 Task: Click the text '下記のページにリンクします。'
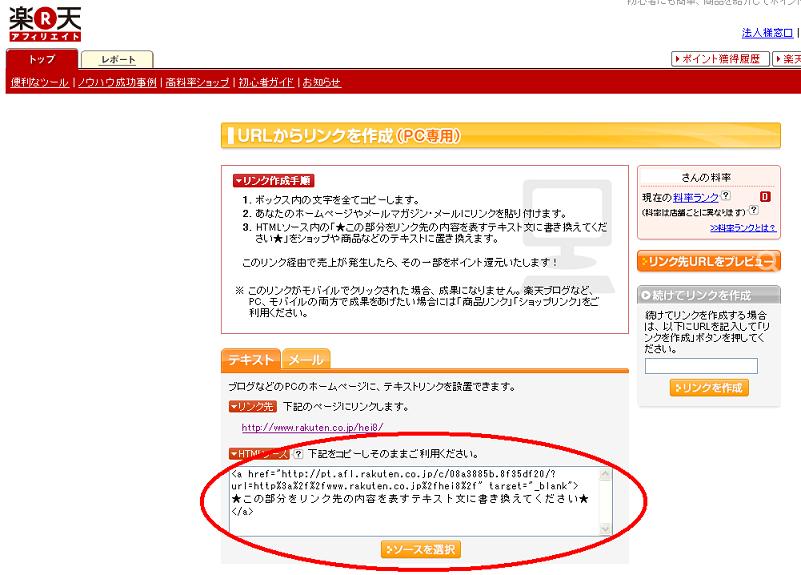pyautogui.click(x=346, y=406)
